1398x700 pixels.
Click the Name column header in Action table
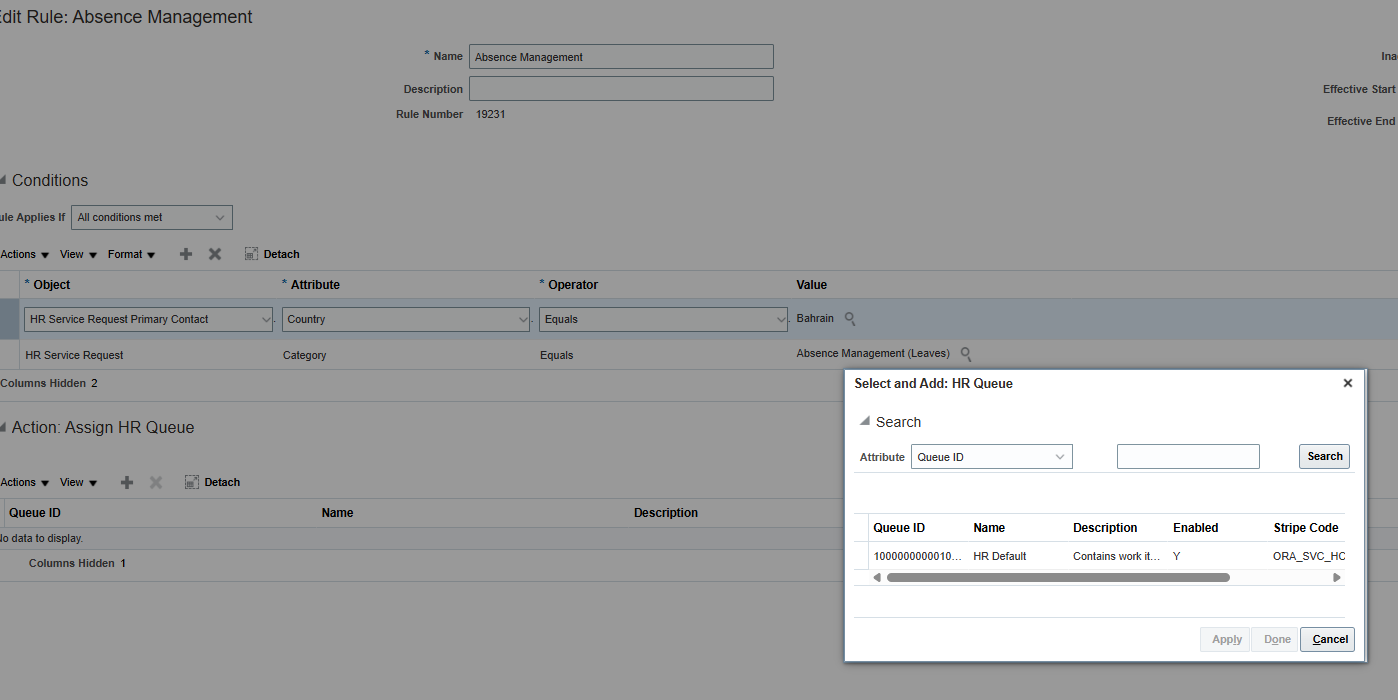(x=338, y=513)
